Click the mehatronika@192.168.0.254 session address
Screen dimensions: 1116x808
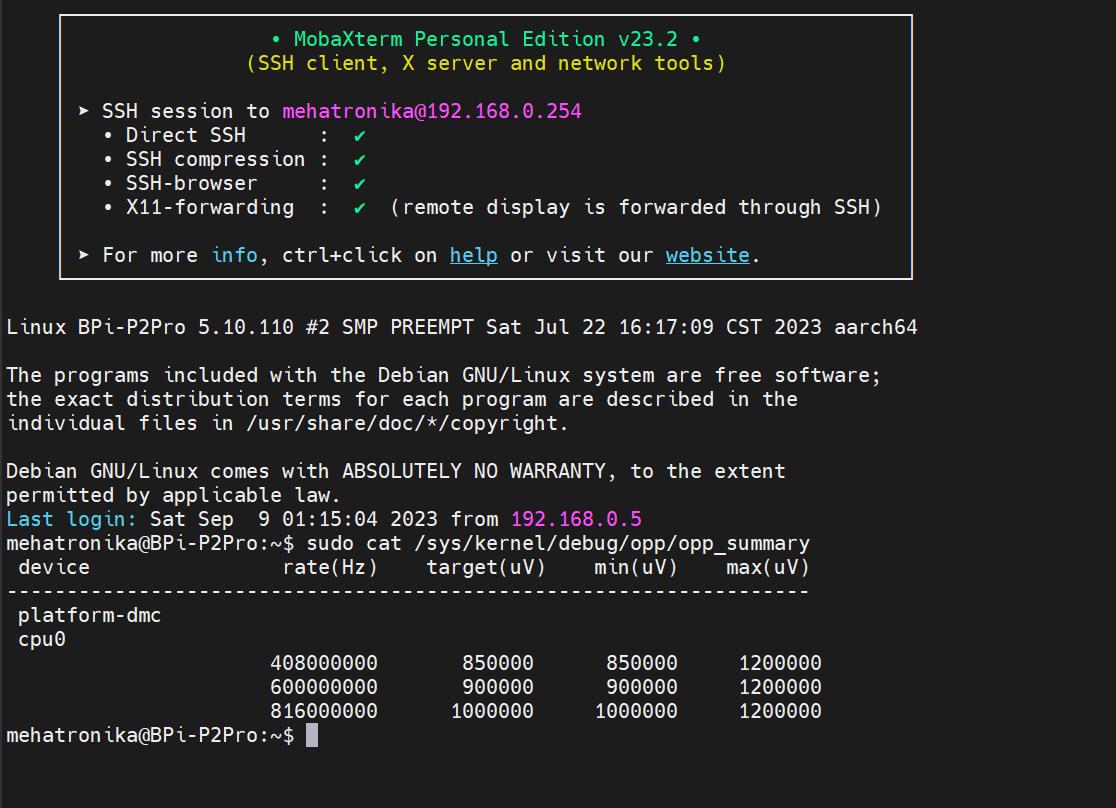pos(431,111)
